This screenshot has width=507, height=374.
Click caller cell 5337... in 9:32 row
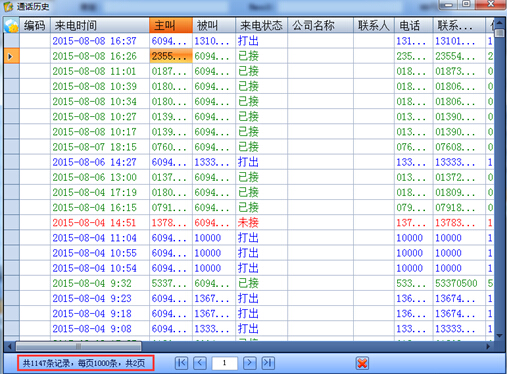[171, 283]
